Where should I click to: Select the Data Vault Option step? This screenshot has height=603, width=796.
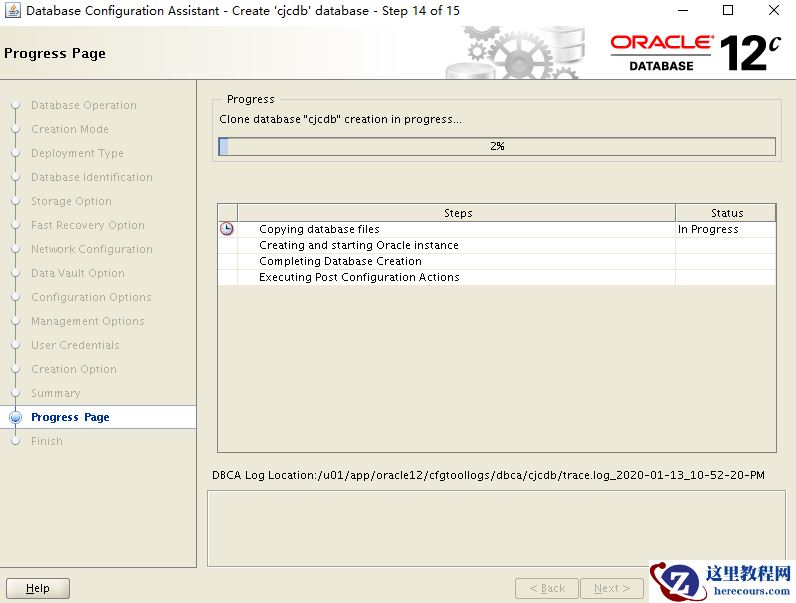click(x=78, y=273)
